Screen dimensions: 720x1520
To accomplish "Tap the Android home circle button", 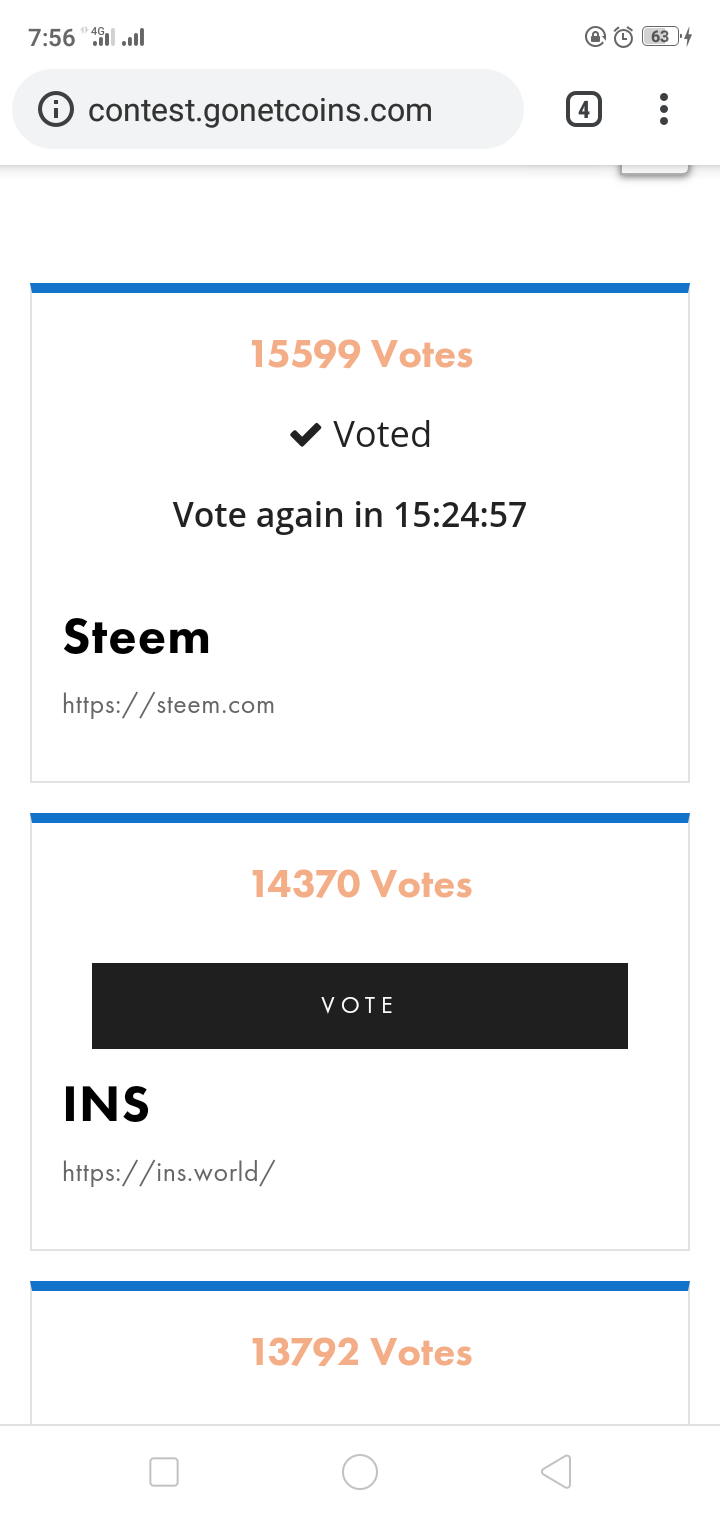I will click(x=360, y=1472).
